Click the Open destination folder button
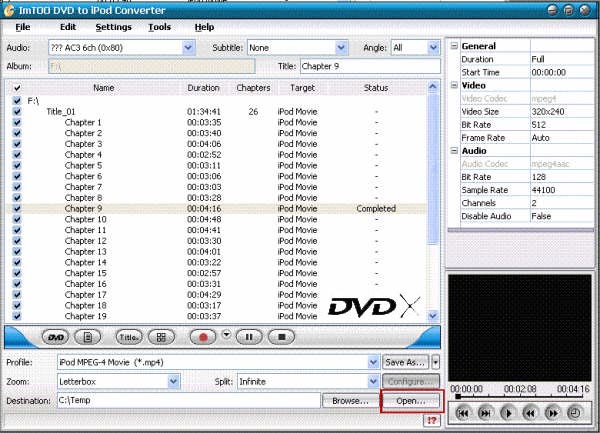The height and width of the screenshot is (433, 600). (x=411, y=401)
